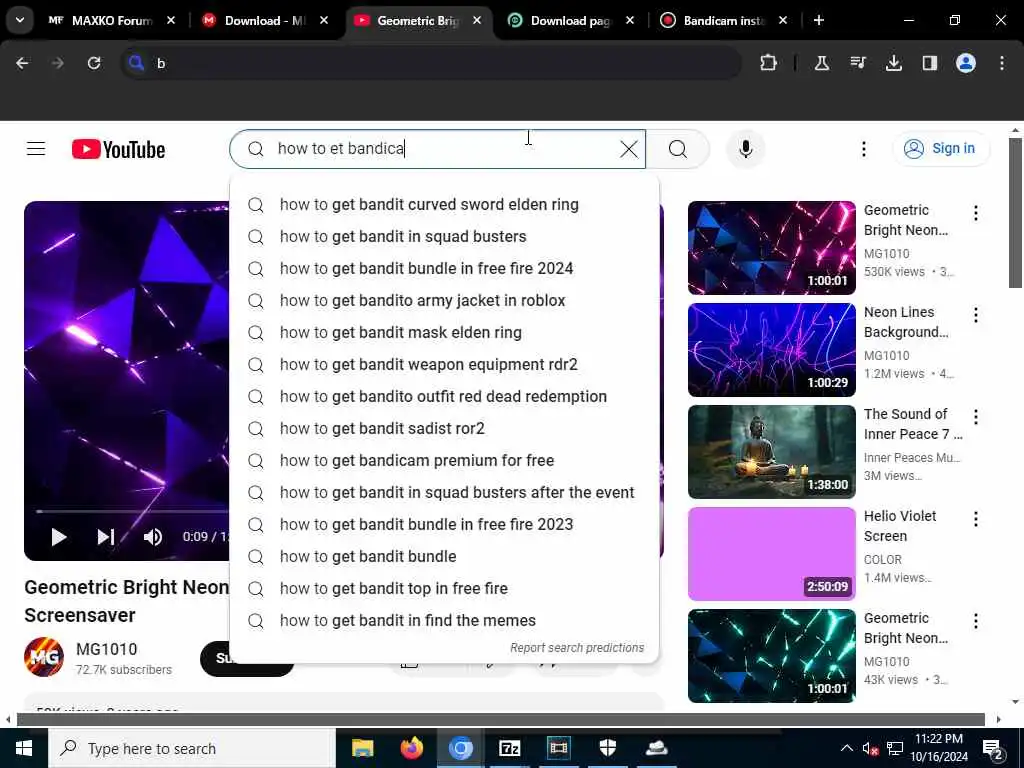The image size is (1024, 768).
Task: Toggle the browser side panel
Action: pos(929,63)
